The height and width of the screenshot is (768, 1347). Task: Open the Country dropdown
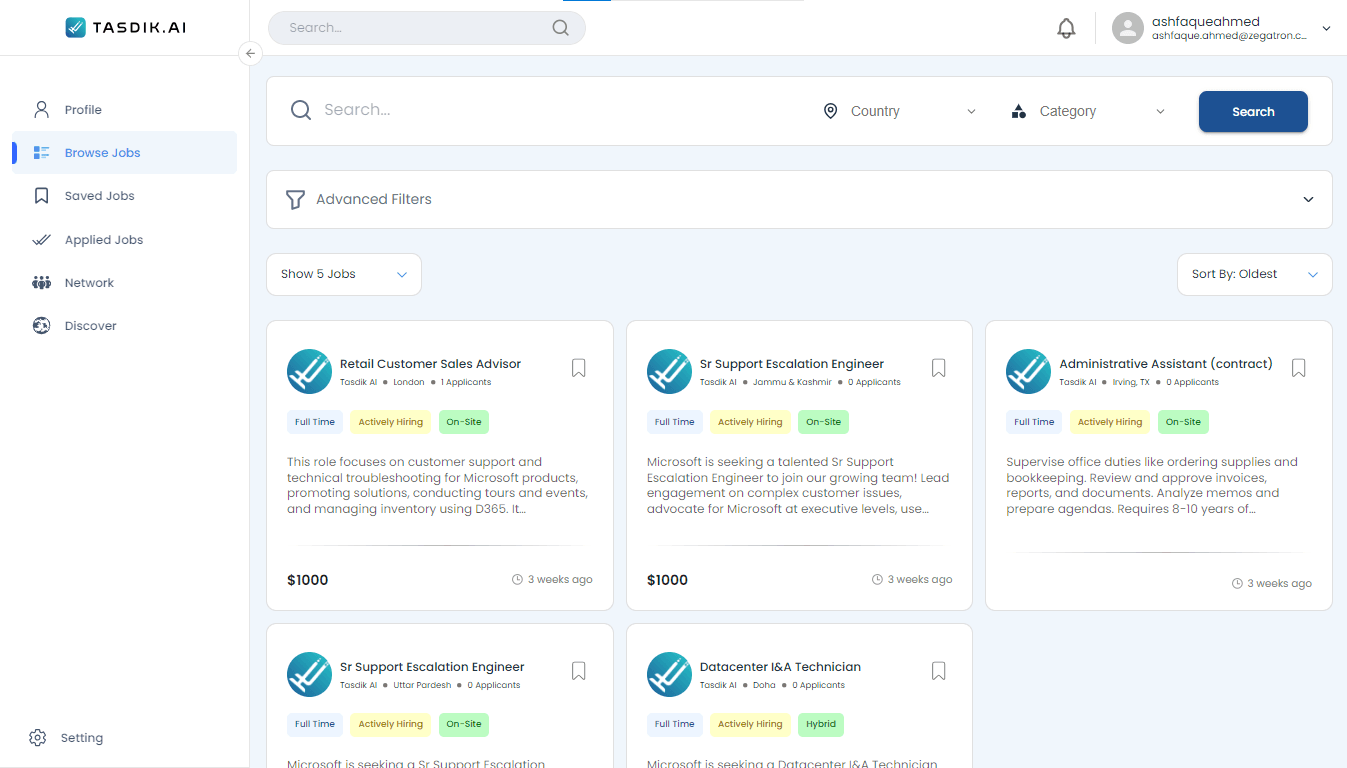898,111
